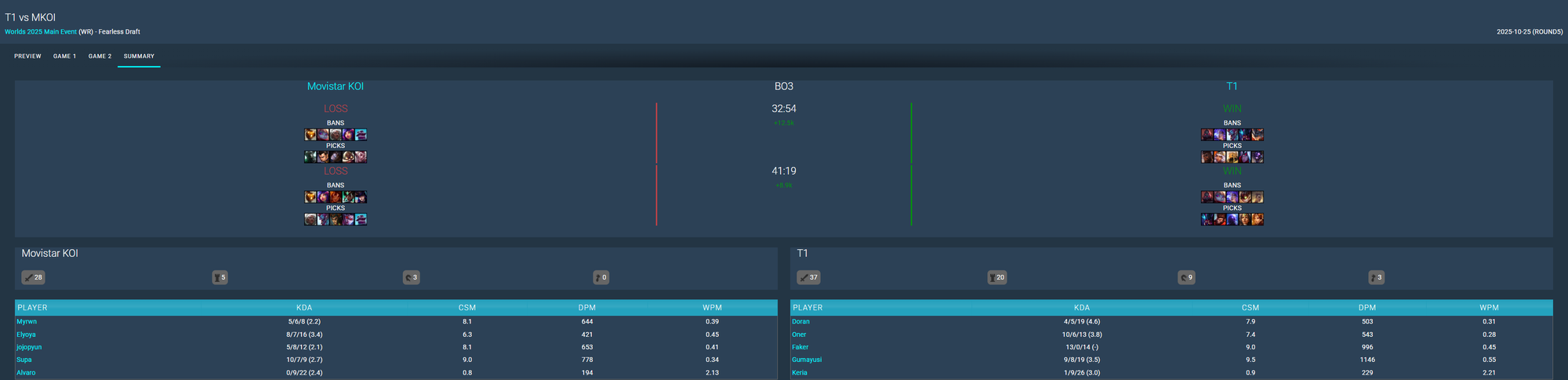The image size is (1568, 380).
Task: Click KDA column header in Movistar KOI table
Action: [304, 308]
